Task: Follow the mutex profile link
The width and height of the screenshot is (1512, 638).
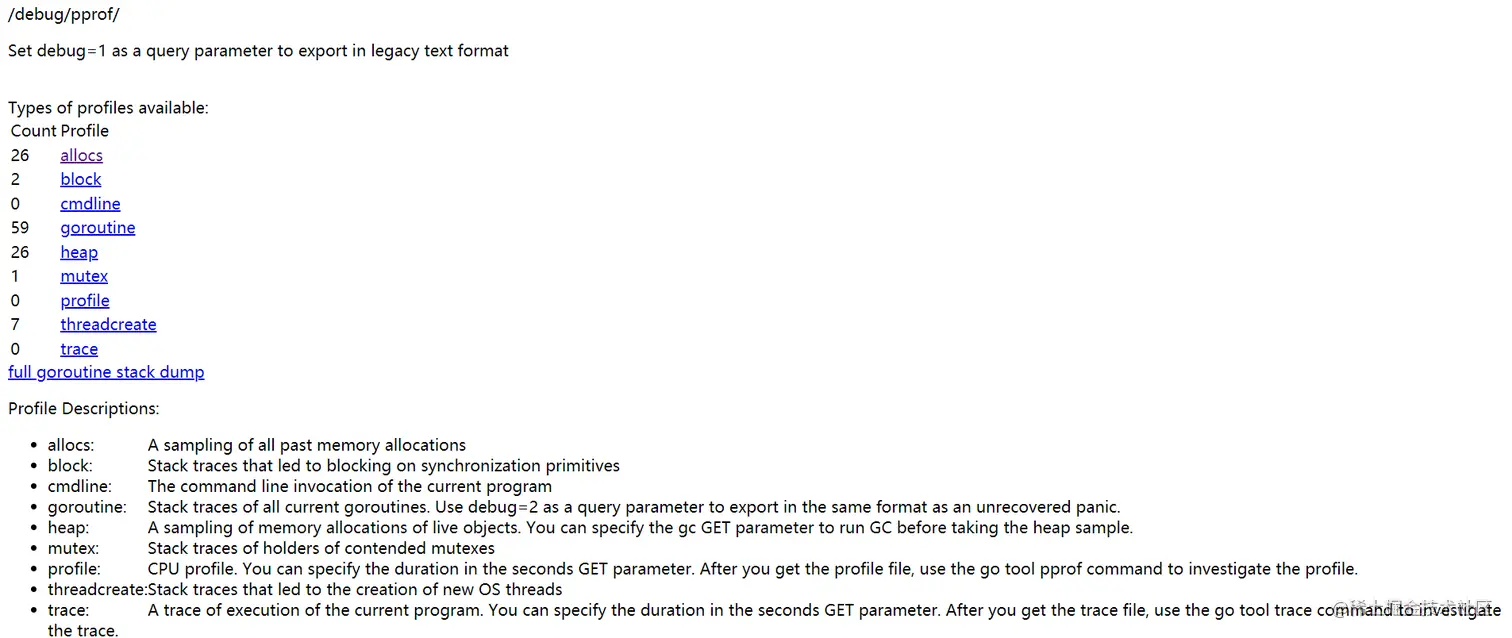Action: click(84, 276)
